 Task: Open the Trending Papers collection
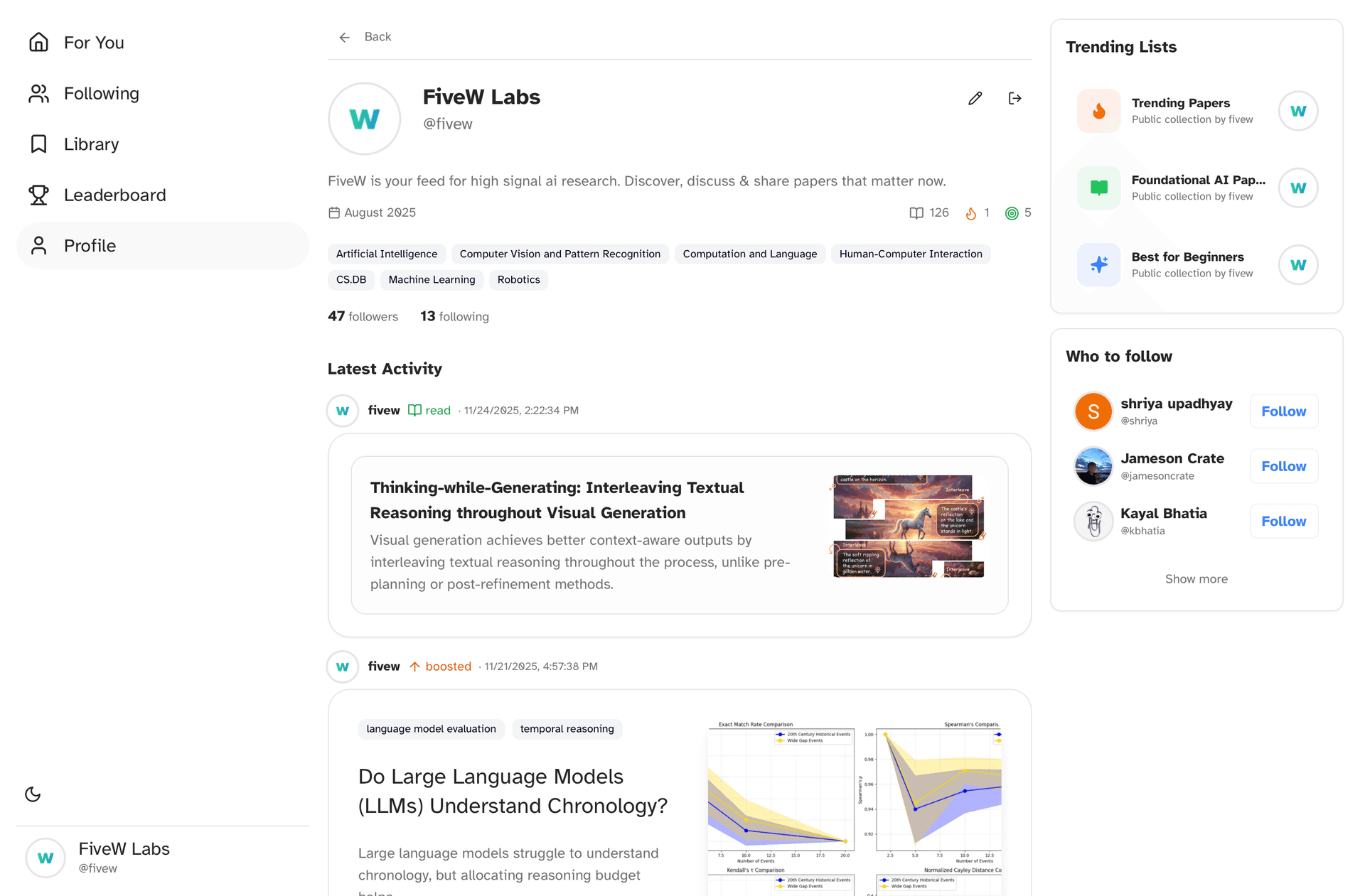[1182, 110]
